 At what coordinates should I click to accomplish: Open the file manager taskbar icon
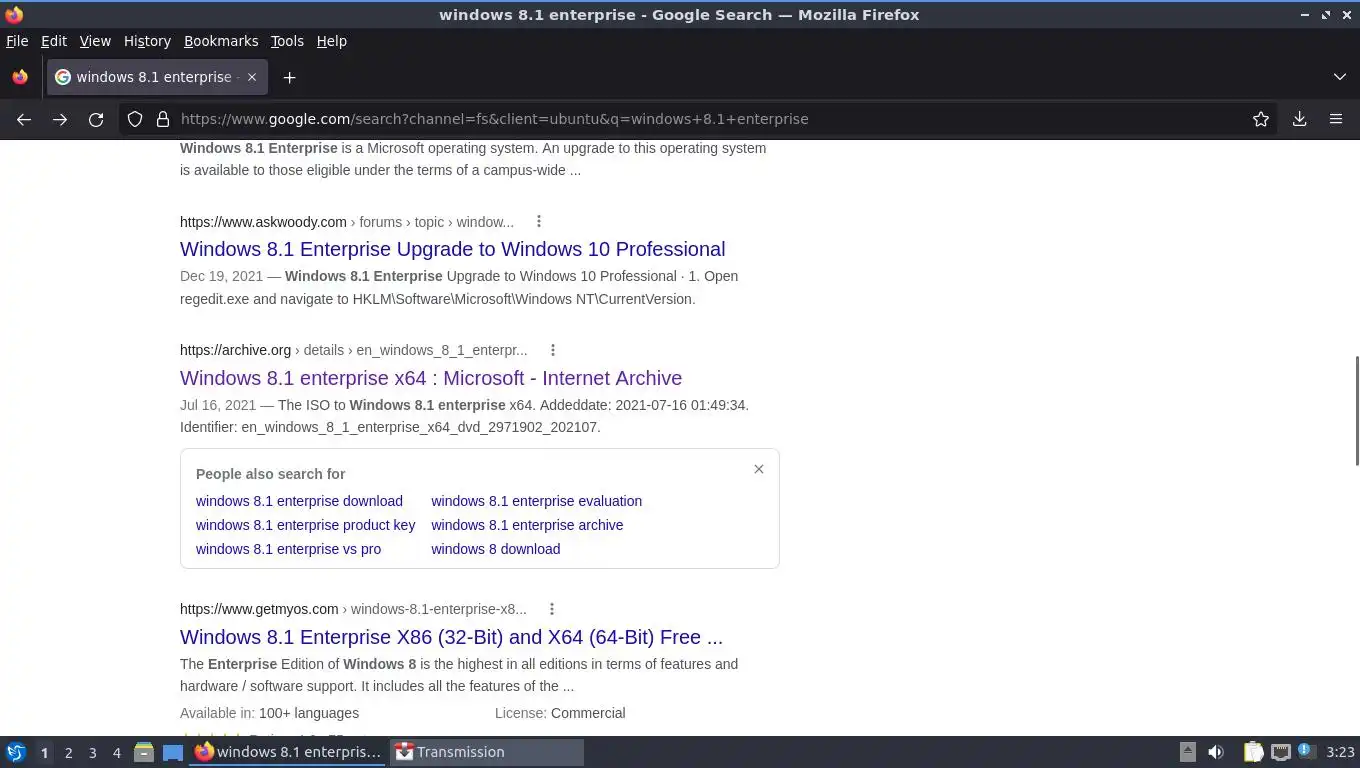click(x=144, y=752)
